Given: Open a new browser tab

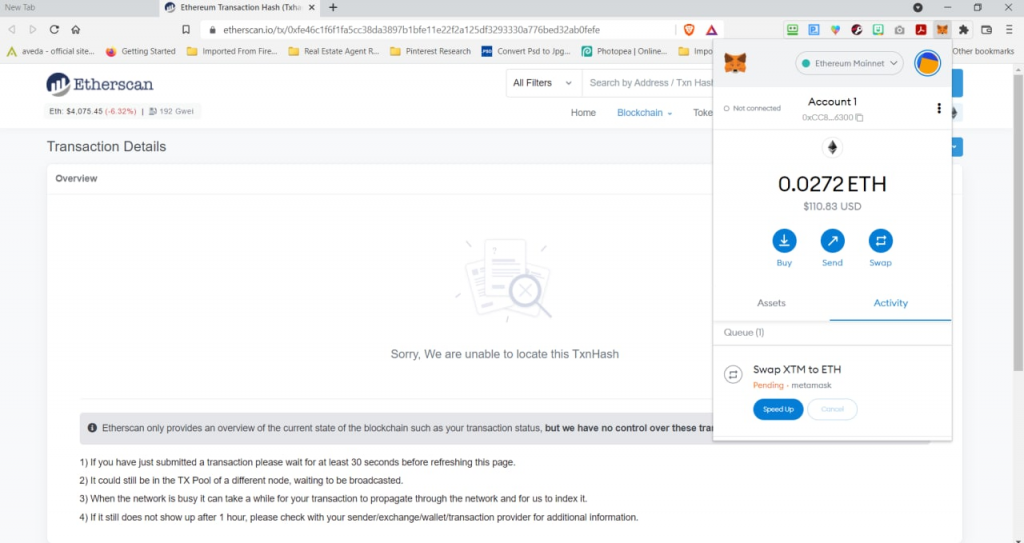Looking at the screenshot, I should (333, 8).
